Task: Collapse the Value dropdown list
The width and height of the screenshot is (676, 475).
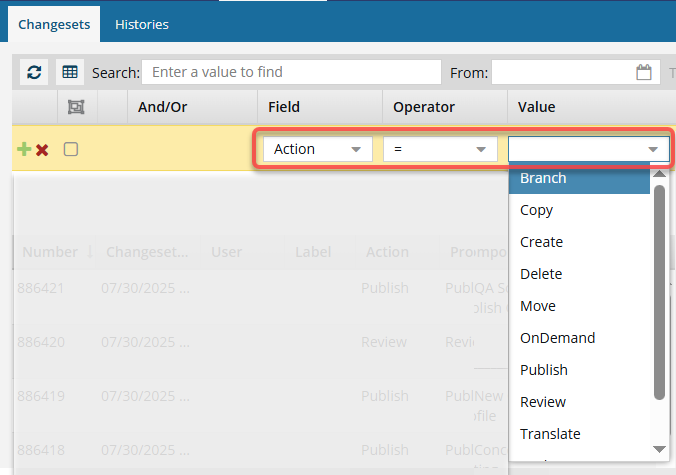Action: 653,149
